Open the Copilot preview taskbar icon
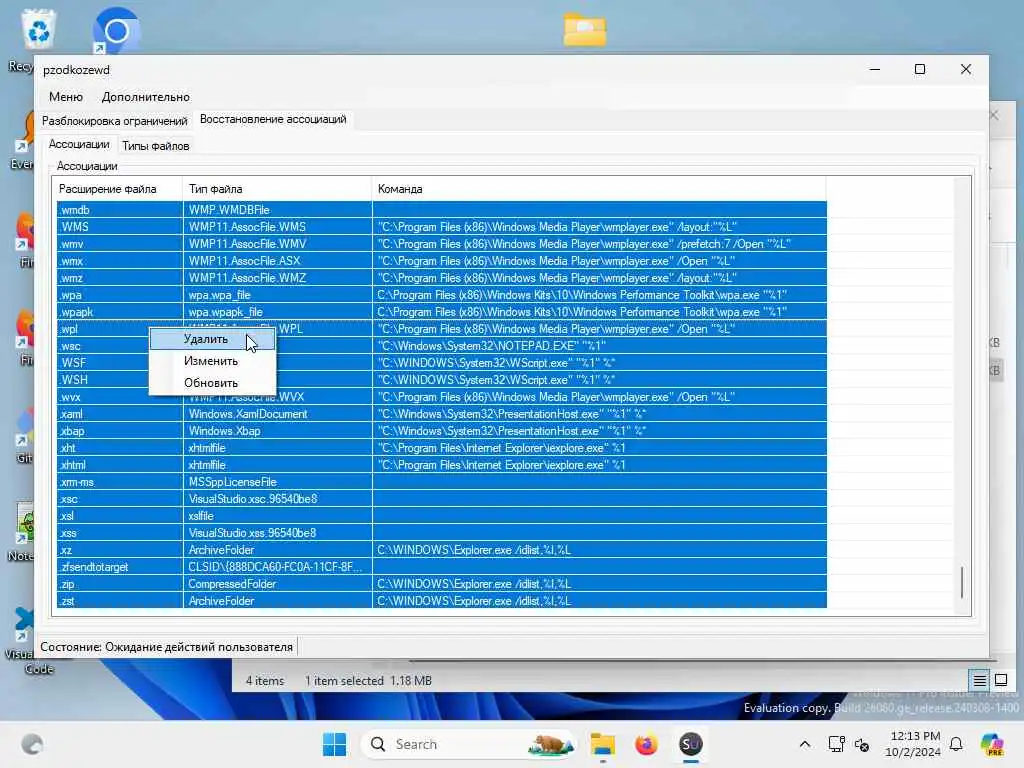The image size is (1024, 768). 992,744
